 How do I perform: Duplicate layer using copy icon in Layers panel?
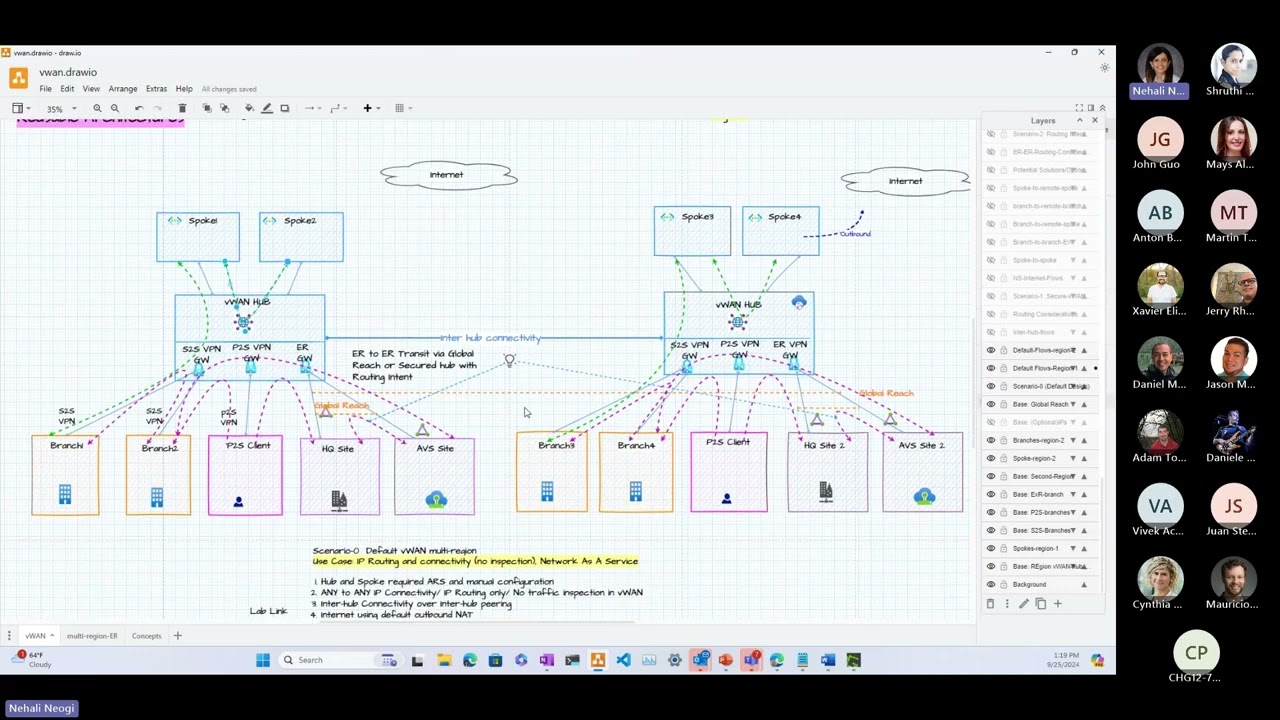point(1040,604)
